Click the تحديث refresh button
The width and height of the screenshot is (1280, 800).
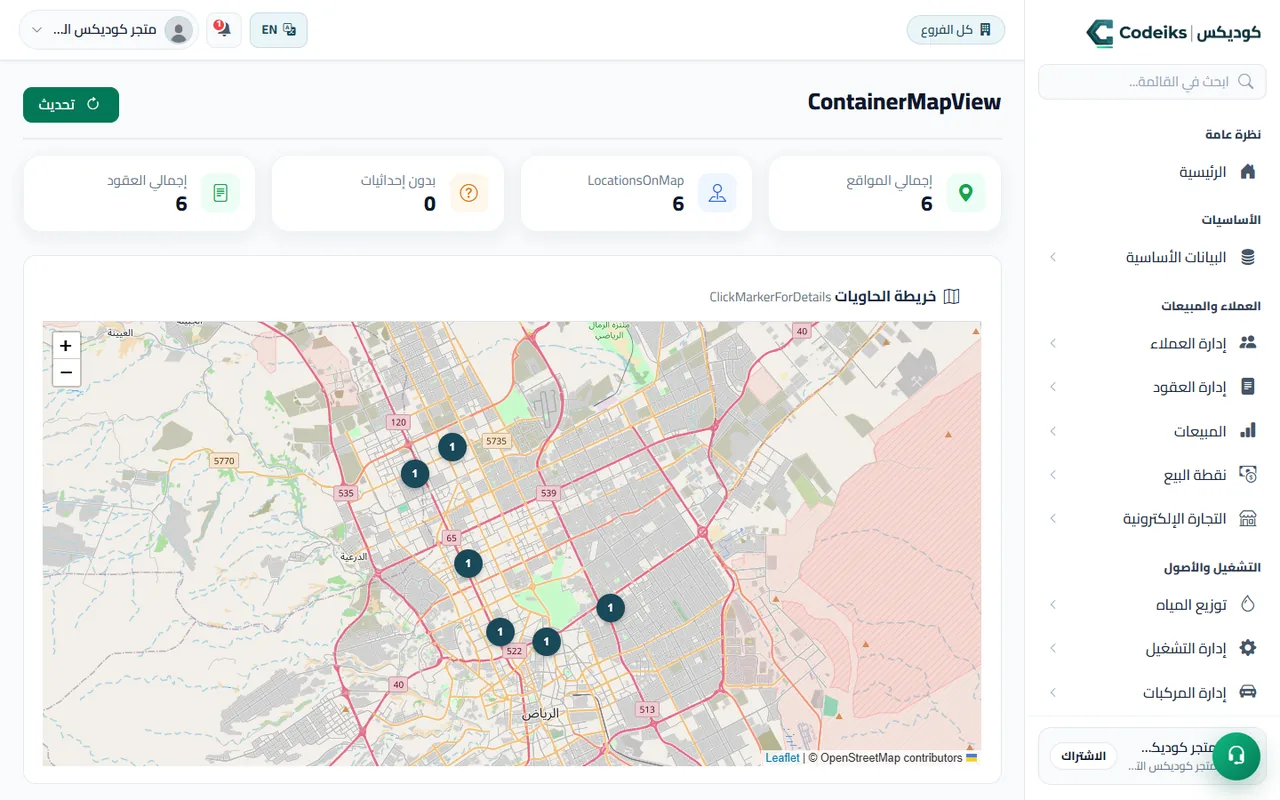click(x=71, y=105)
